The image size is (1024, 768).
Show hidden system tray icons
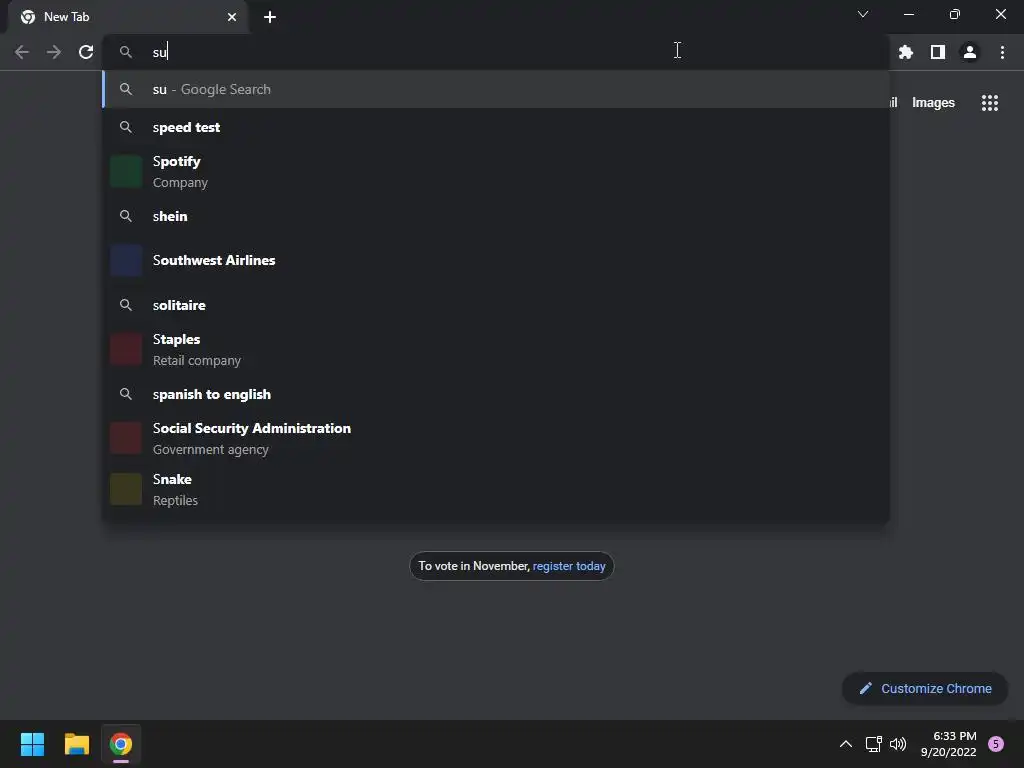tap(846, 744)
